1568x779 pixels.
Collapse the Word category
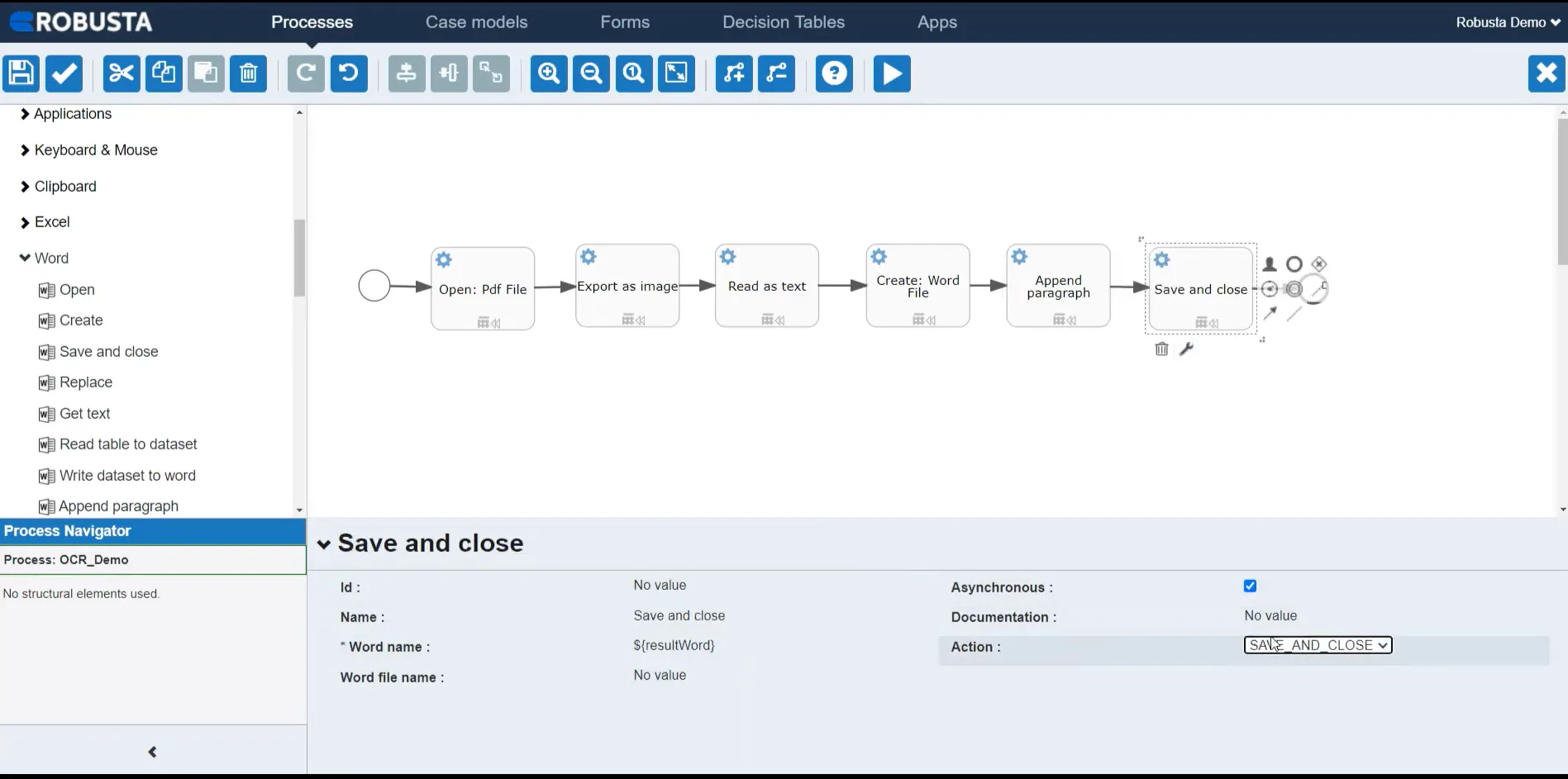click(x=44, y=259)
